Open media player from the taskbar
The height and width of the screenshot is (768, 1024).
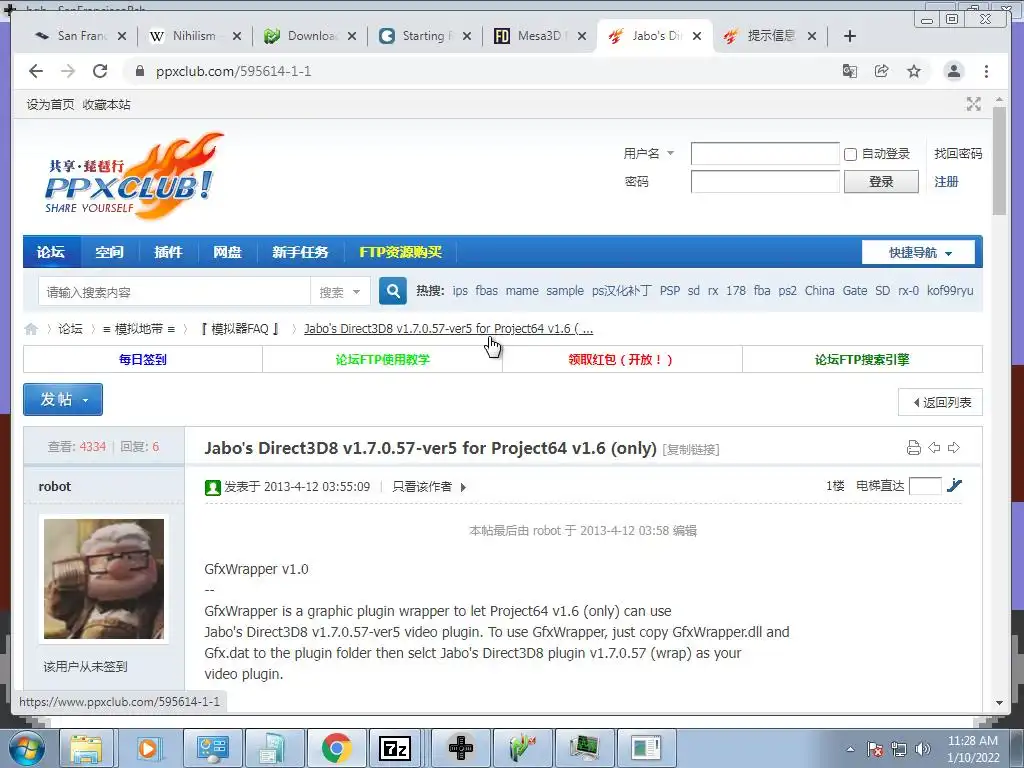(x=148, y=748)
